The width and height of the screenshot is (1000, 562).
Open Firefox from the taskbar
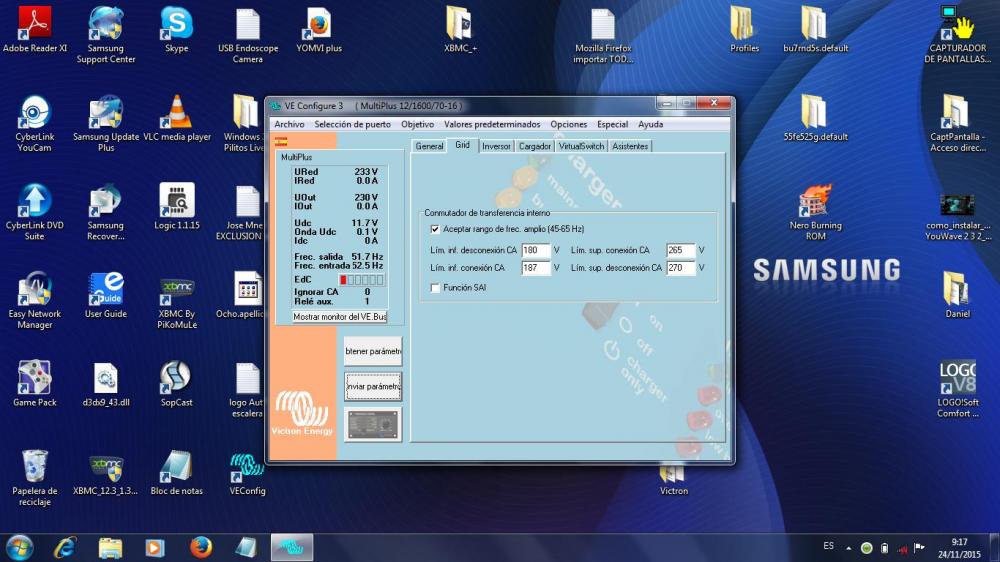click(200, 547)
